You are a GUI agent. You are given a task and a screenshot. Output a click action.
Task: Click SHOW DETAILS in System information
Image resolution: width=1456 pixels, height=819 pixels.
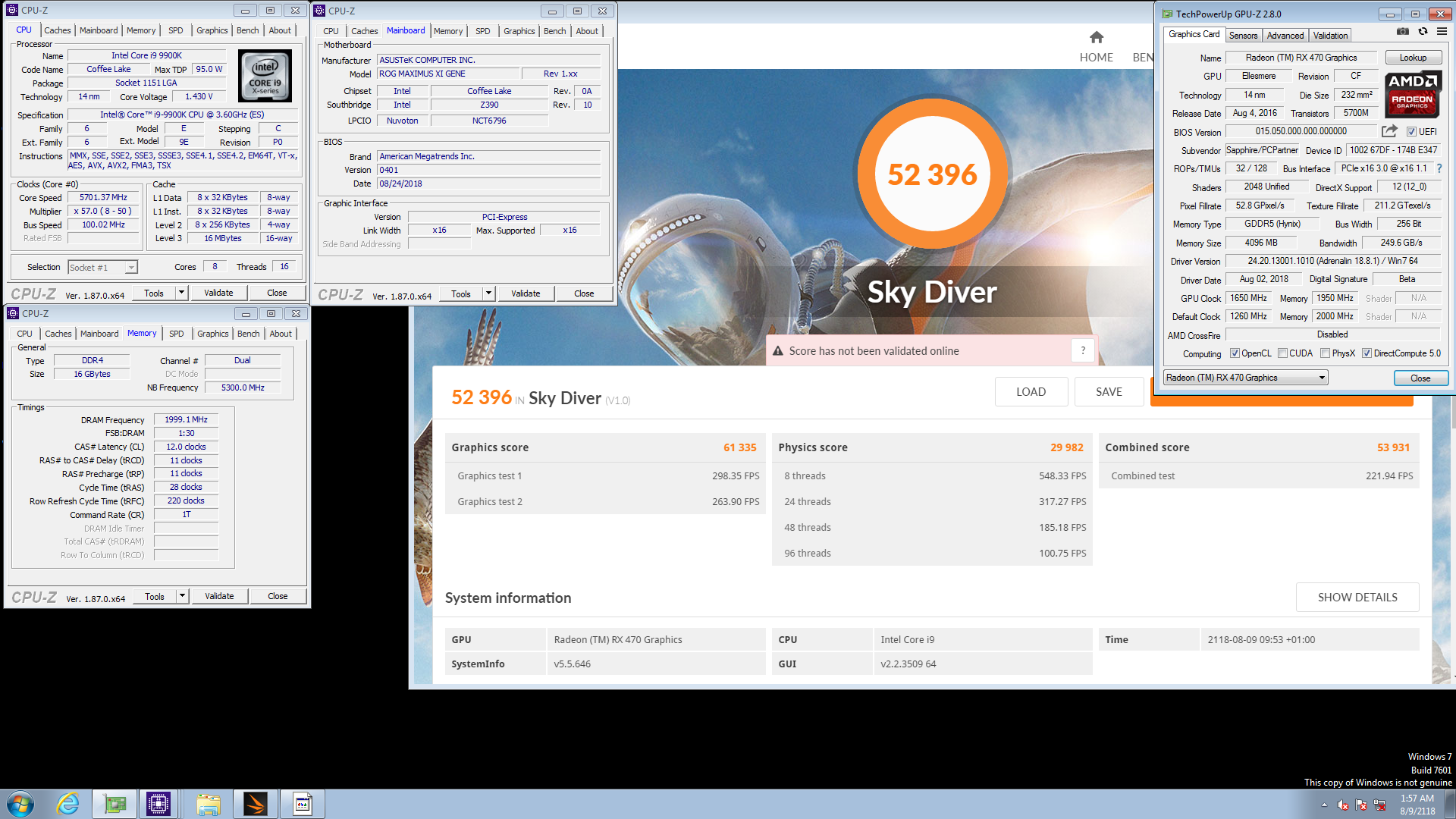1357,598
